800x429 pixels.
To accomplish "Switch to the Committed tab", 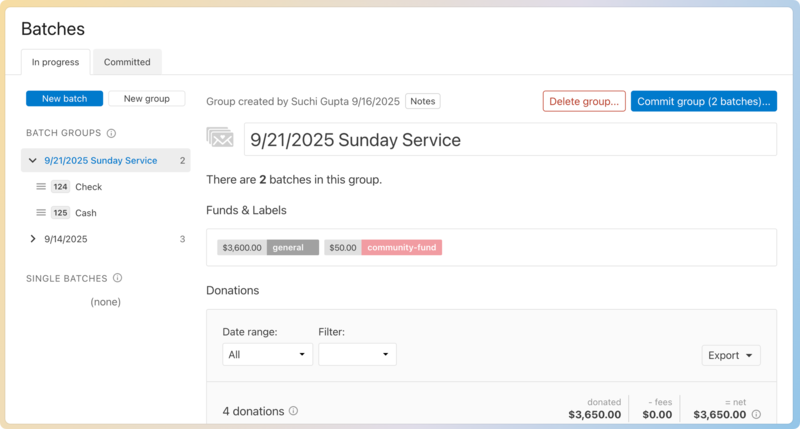I will pos(127,62).
